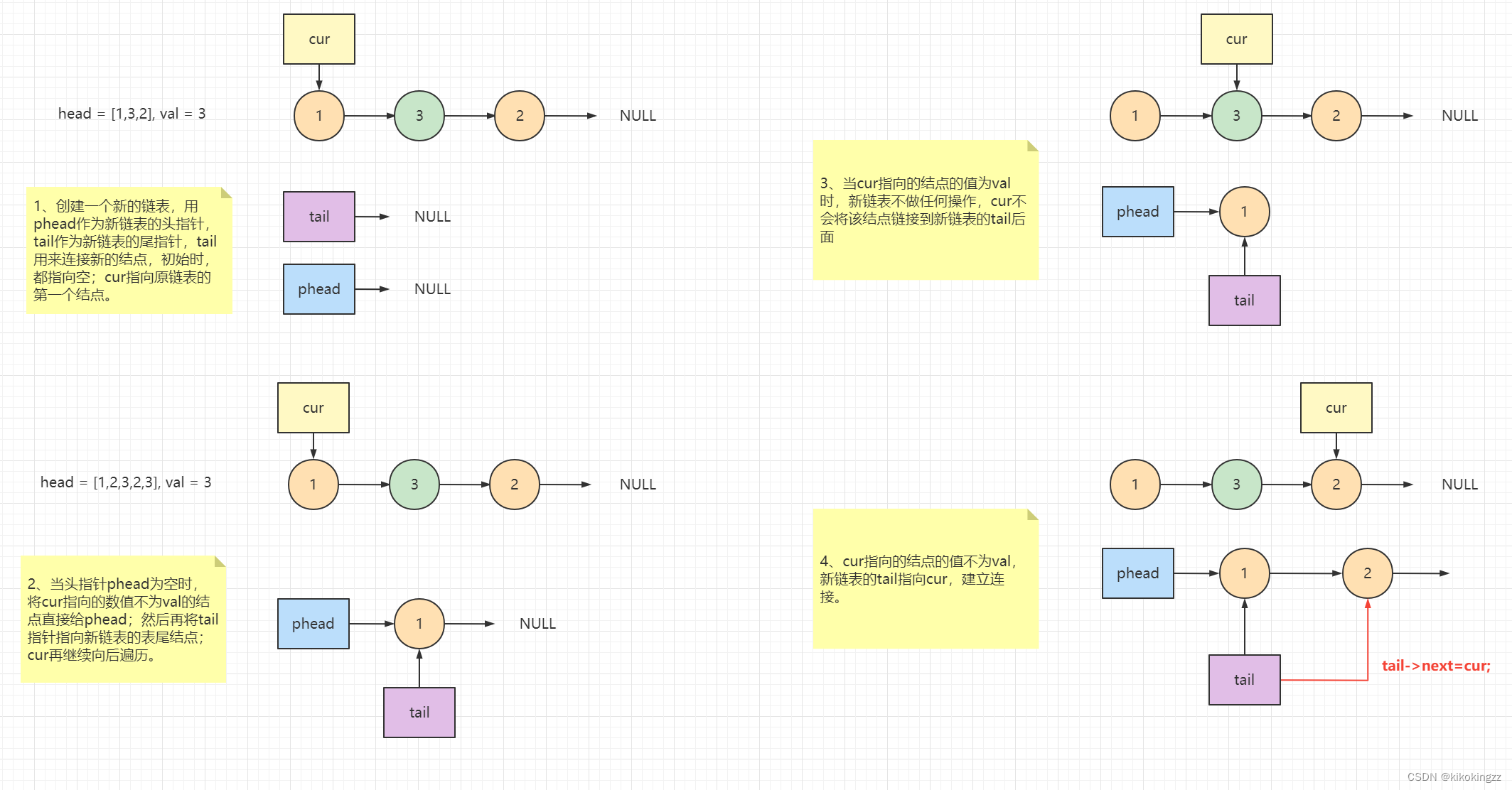
Task: Select the green node 3 under the cur arrow
Action: pos(1236,116)
